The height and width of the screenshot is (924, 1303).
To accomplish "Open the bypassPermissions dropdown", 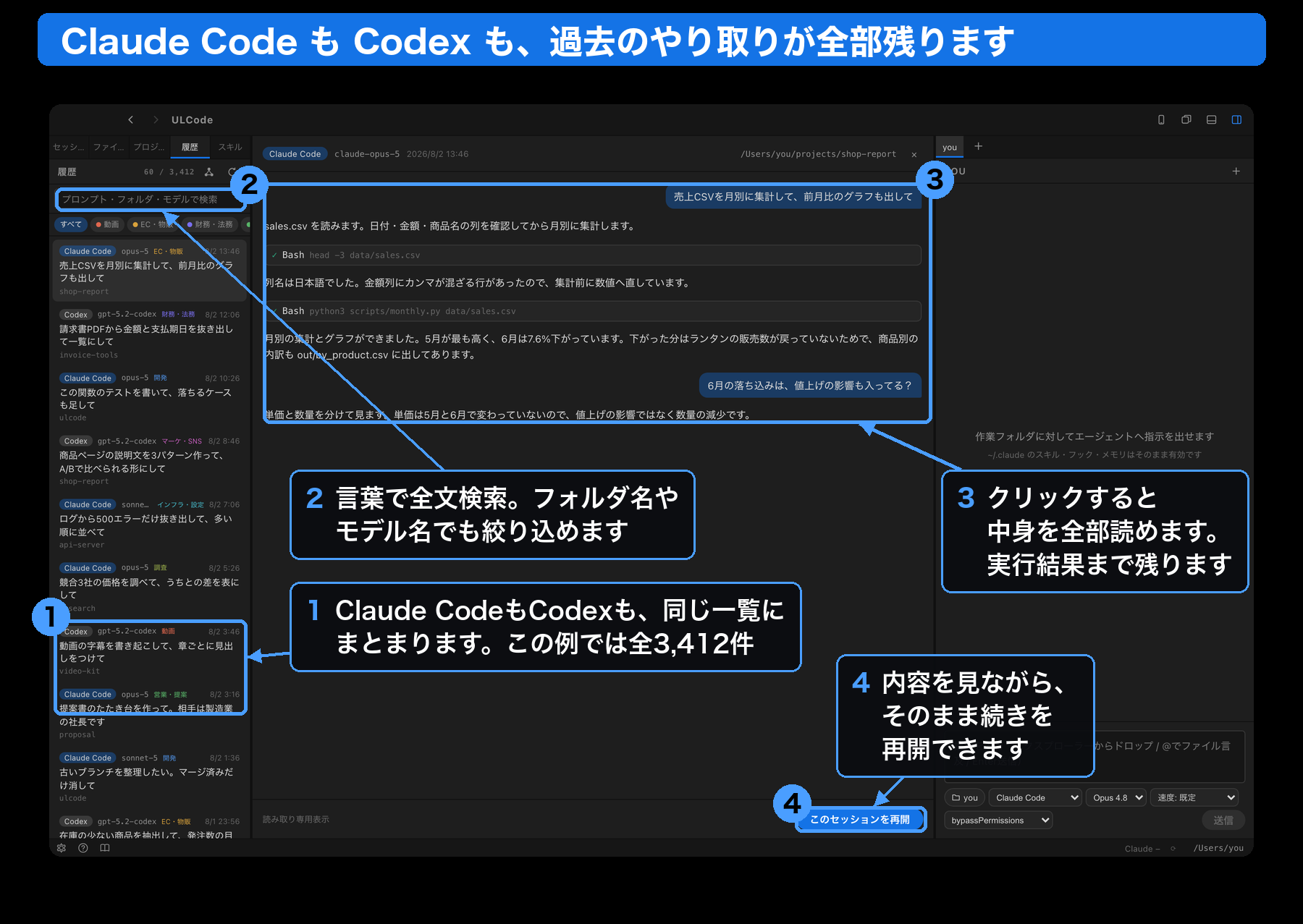I will point(998,820).
